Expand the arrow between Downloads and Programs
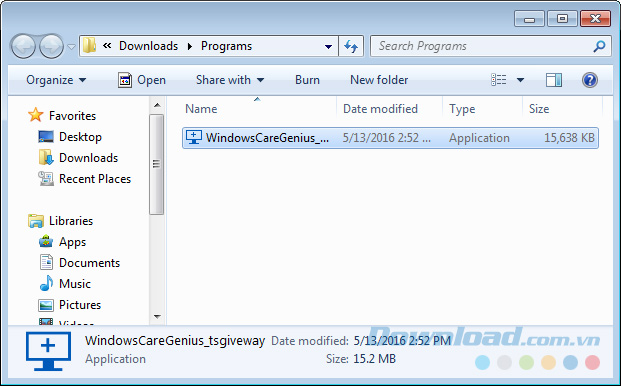The height and width of the screenshot is (386, 621). pyautogui.click(x=190, y=46)
